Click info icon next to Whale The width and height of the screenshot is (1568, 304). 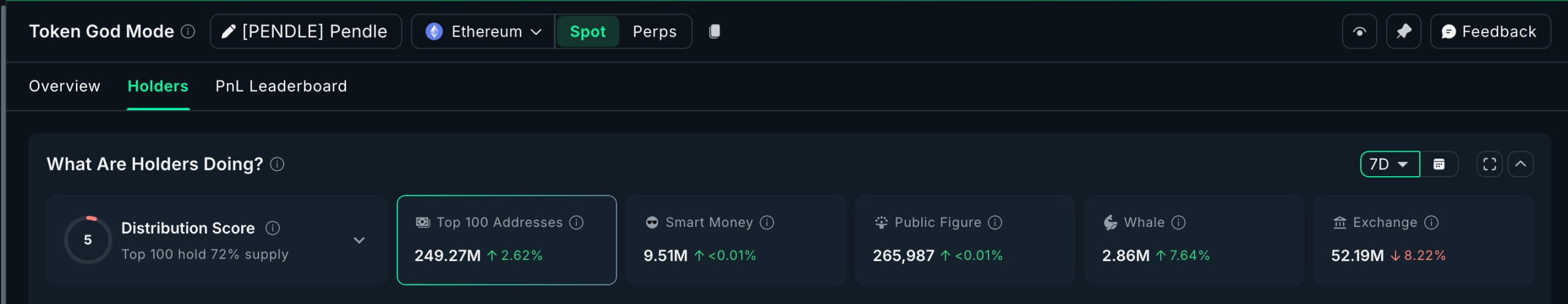(1178, 223)
